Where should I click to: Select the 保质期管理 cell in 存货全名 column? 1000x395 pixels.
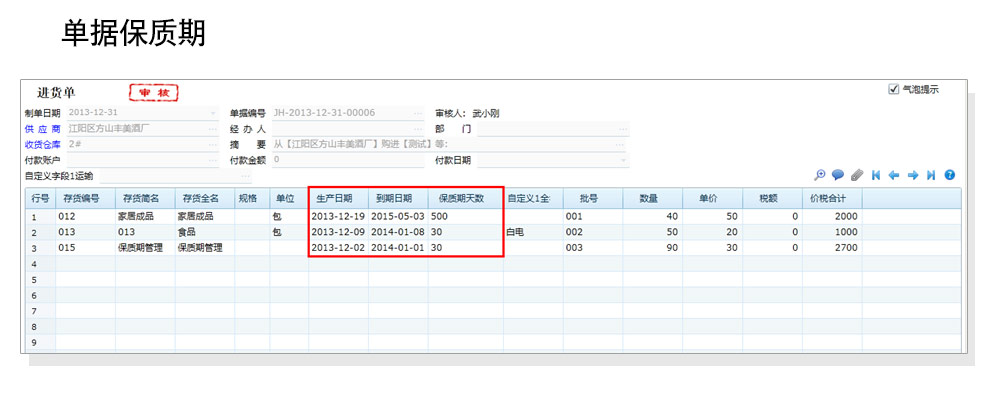click(205, 248)
